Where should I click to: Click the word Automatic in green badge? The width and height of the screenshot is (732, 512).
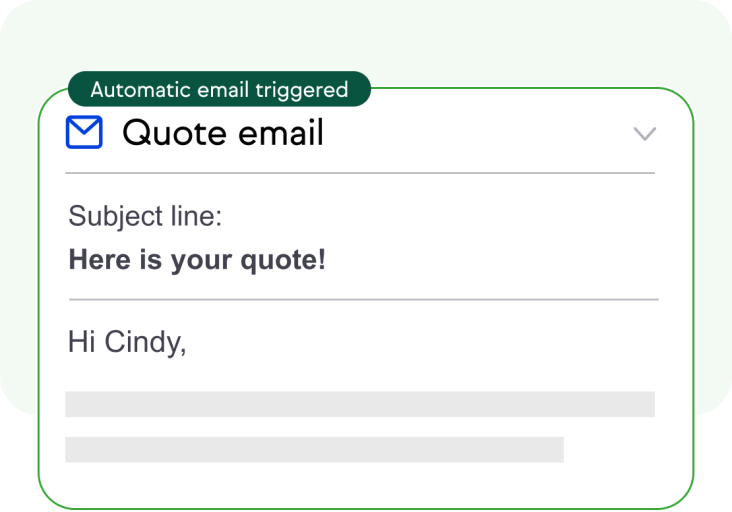[x=141, y=89]
